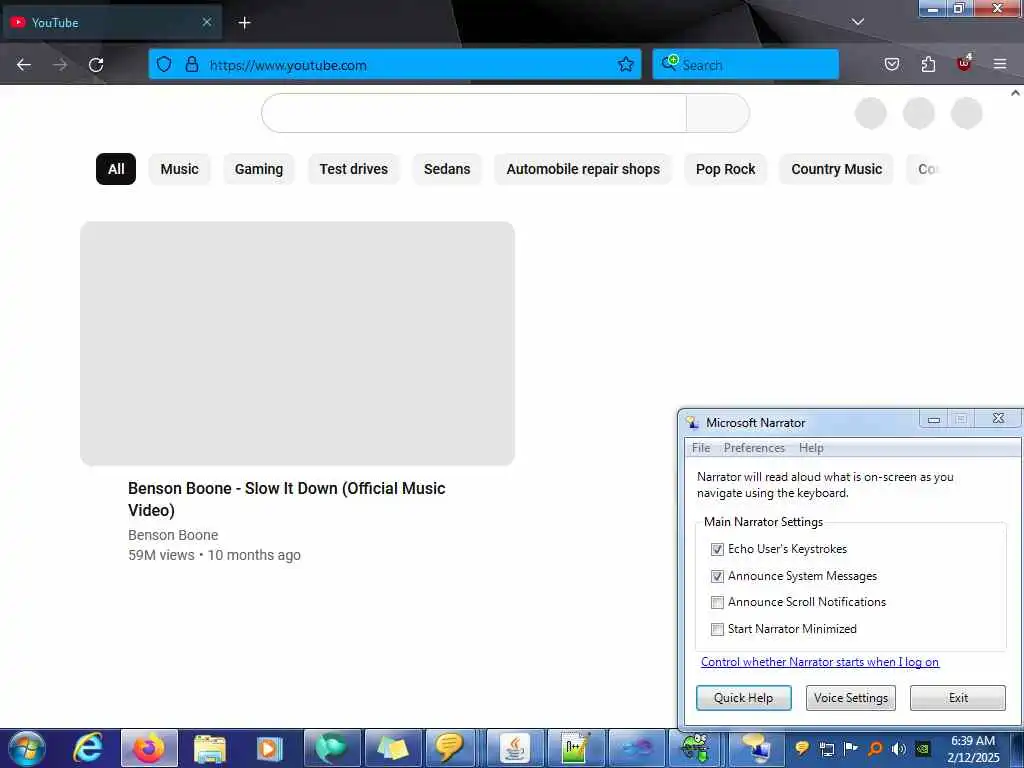The height and width of the screenshot is (768, 1024).
Task: Click the 59M views text
Action: tap(161, 555)
